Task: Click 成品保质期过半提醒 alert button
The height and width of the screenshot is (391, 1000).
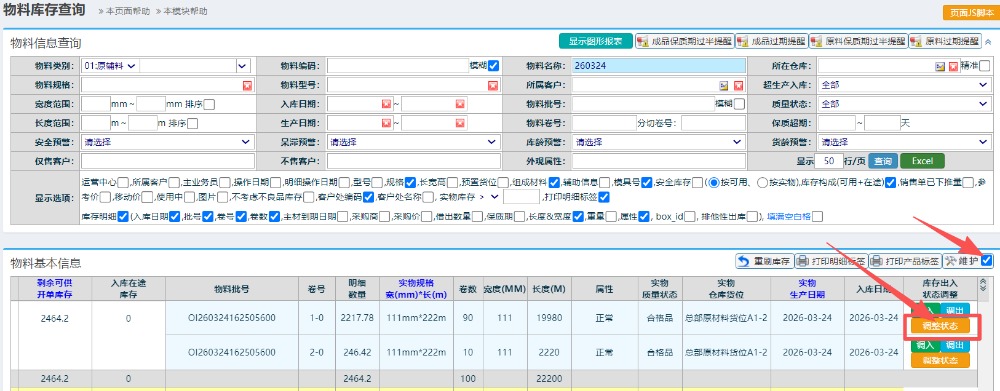Action: tap(684, 41)
